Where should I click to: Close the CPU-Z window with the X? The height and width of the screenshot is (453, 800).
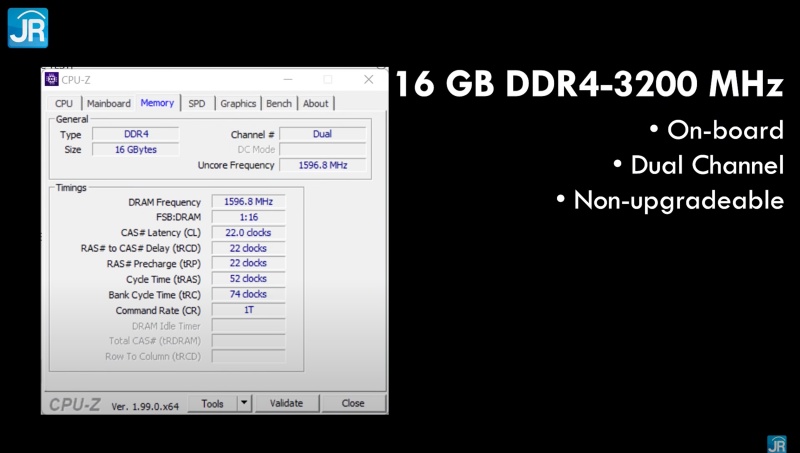click(368, 80)
